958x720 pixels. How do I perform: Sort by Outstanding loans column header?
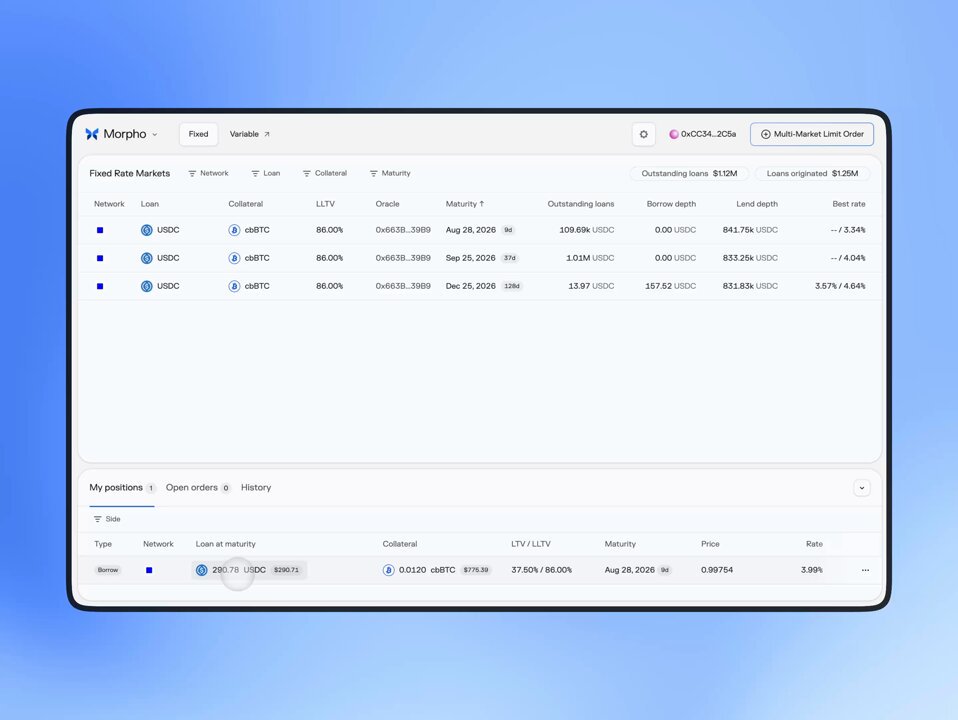(580, 204)
